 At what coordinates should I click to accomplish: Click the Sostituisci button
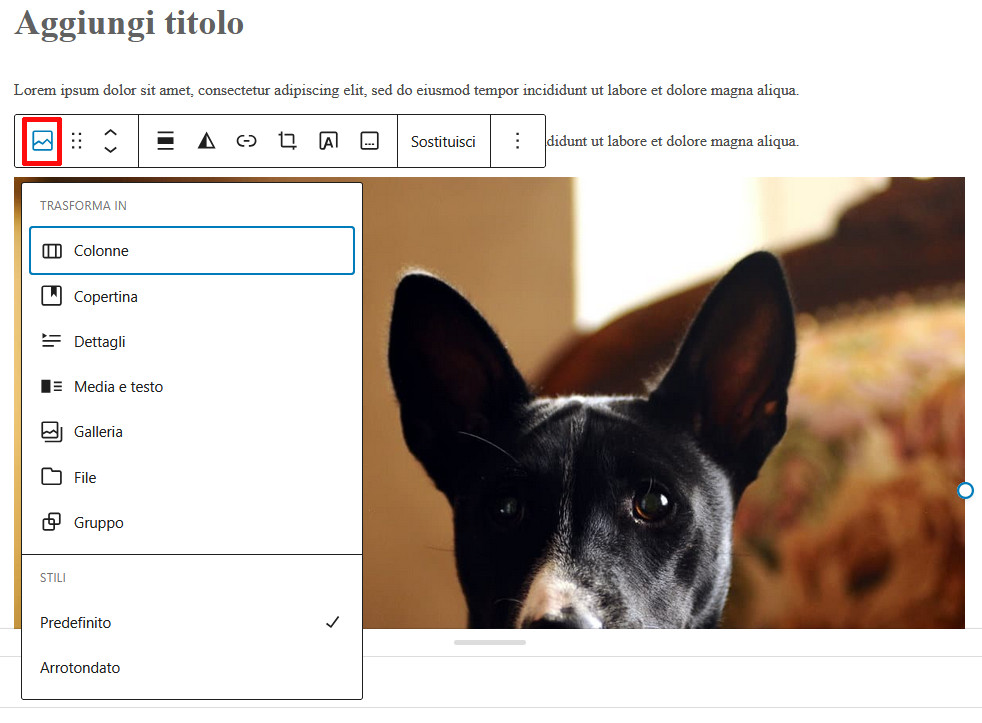(443, 142)
